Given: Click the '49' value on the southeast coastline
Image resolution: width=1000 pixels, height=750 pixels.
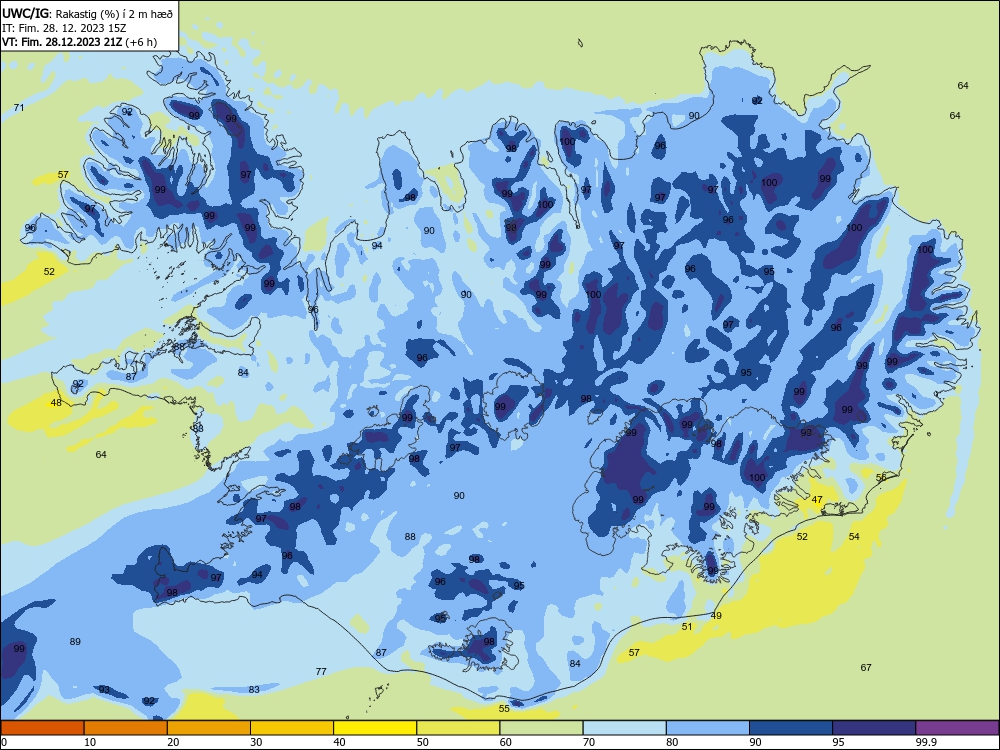Looking at the screenshot, I should click(x=716, y=616).
